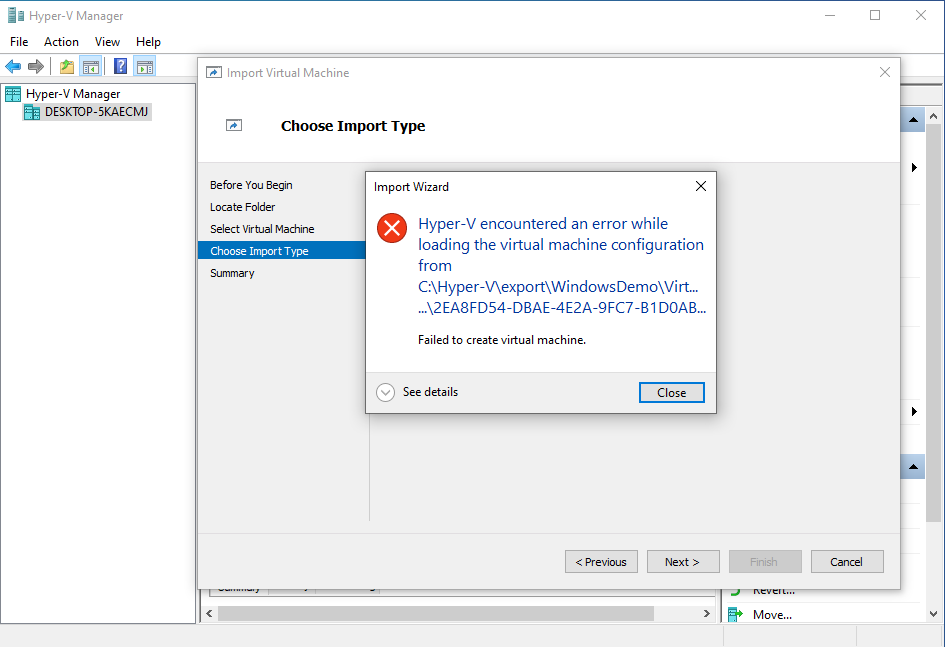Open the File menu

tap(19, 42)
